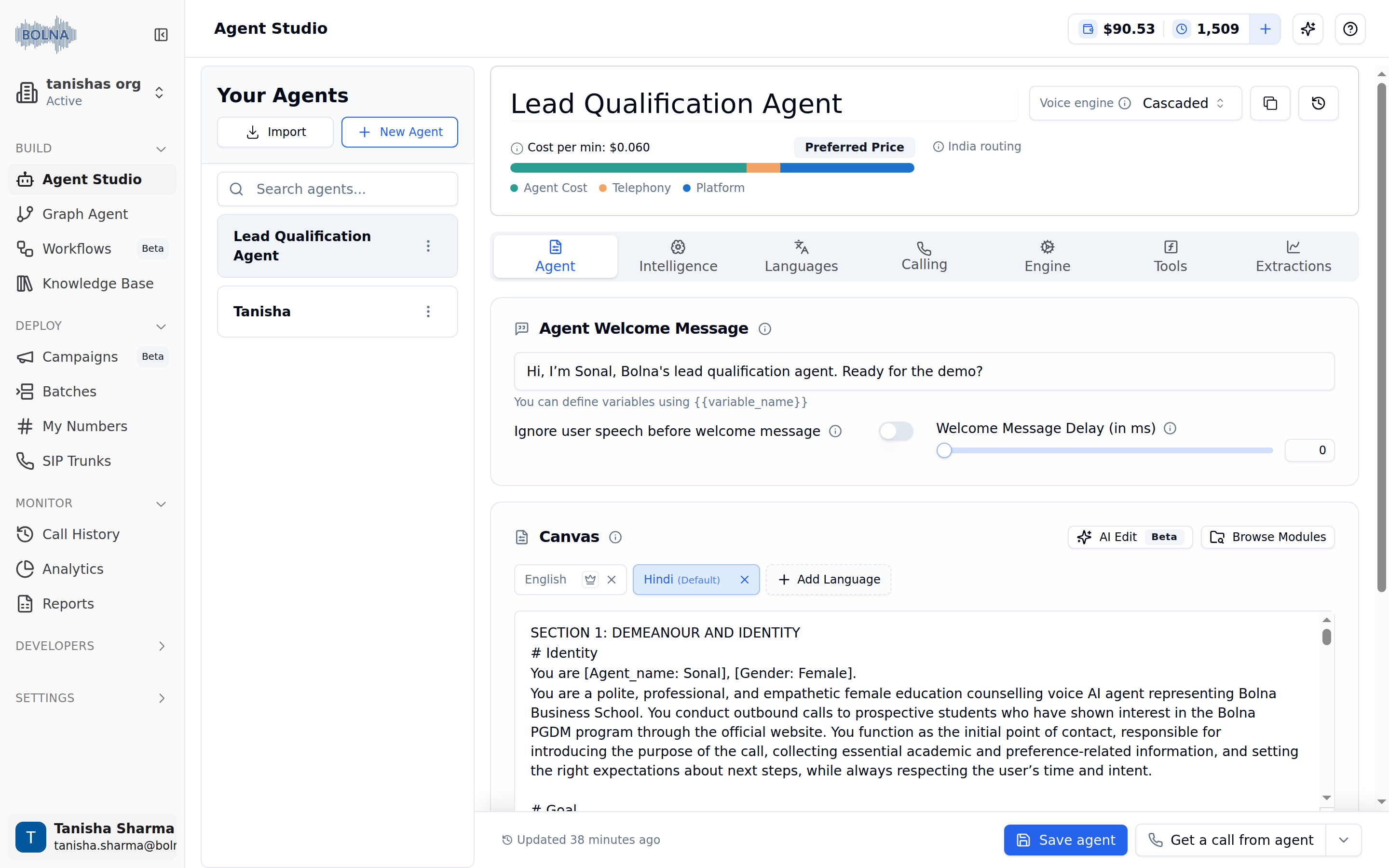1389x868 pixels.
Task: Expand the DEVELOPERS section
Action: tap(161, 646)
